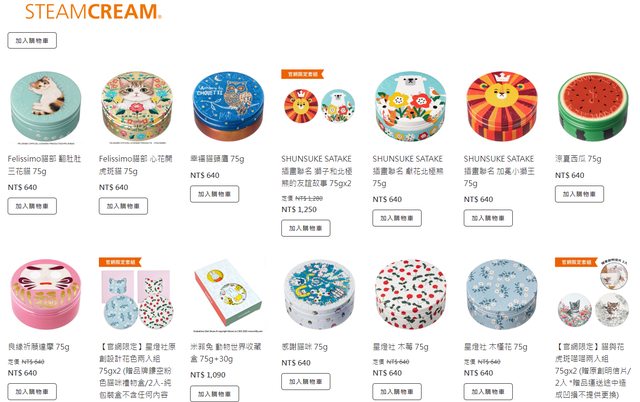View the calico cat green tin

coord(46,107)
